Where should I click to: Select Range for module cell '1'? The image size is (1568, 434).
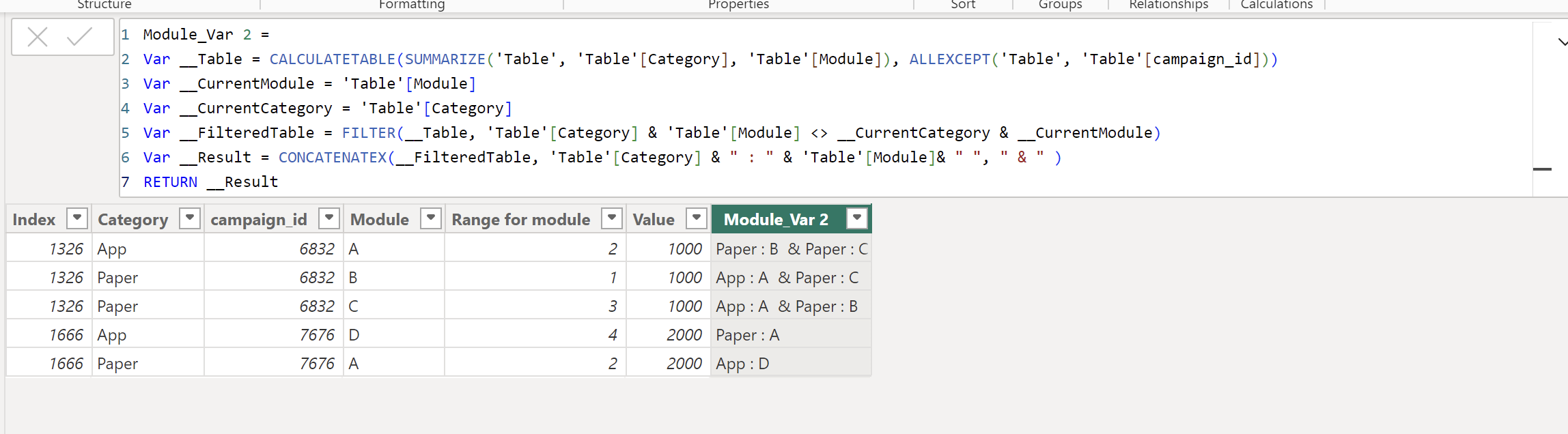coord(535,278)
